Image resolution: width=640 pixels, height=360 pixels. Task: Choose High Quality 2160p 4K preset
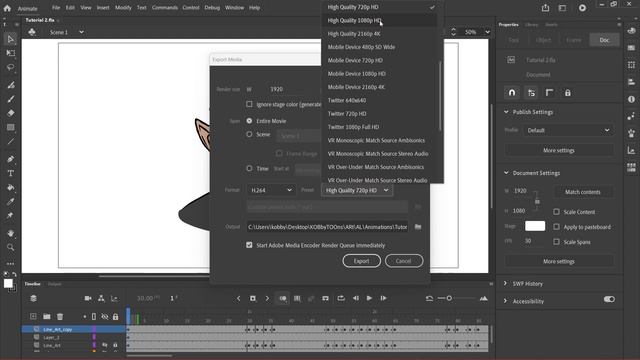tap(379, 33)
